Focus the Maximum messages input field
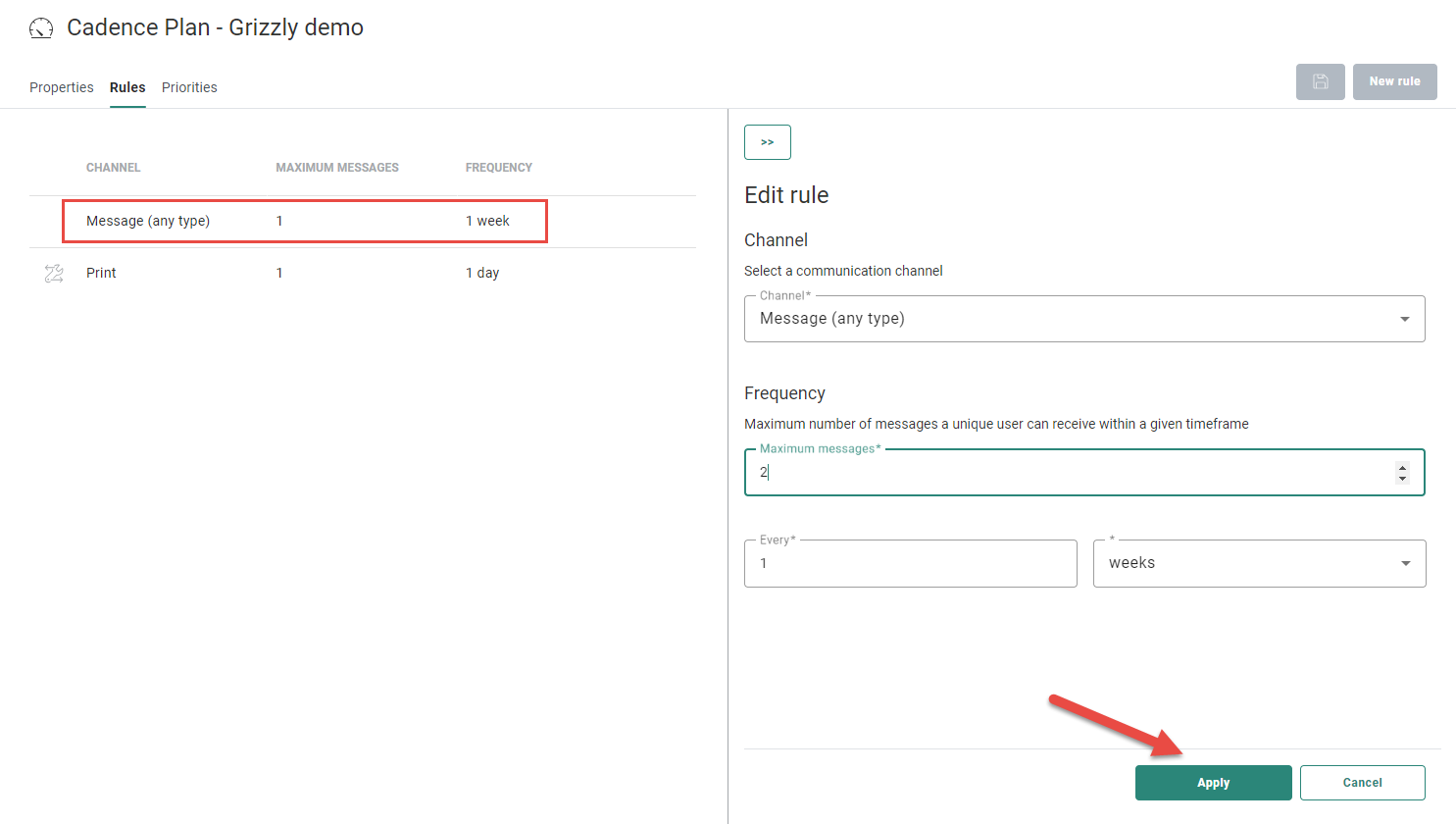This screenshot has height=824, width=1456. (x=1069, y=473)
